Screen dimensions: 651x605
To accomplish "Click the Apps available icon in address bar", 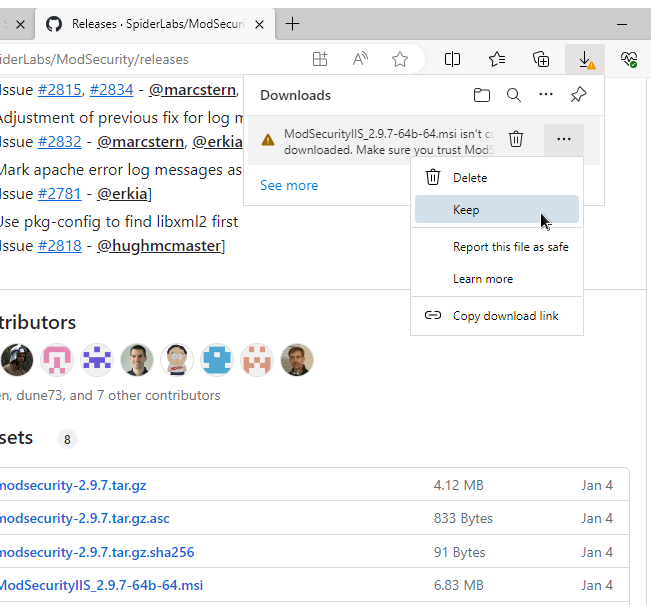I will (320, 59).
